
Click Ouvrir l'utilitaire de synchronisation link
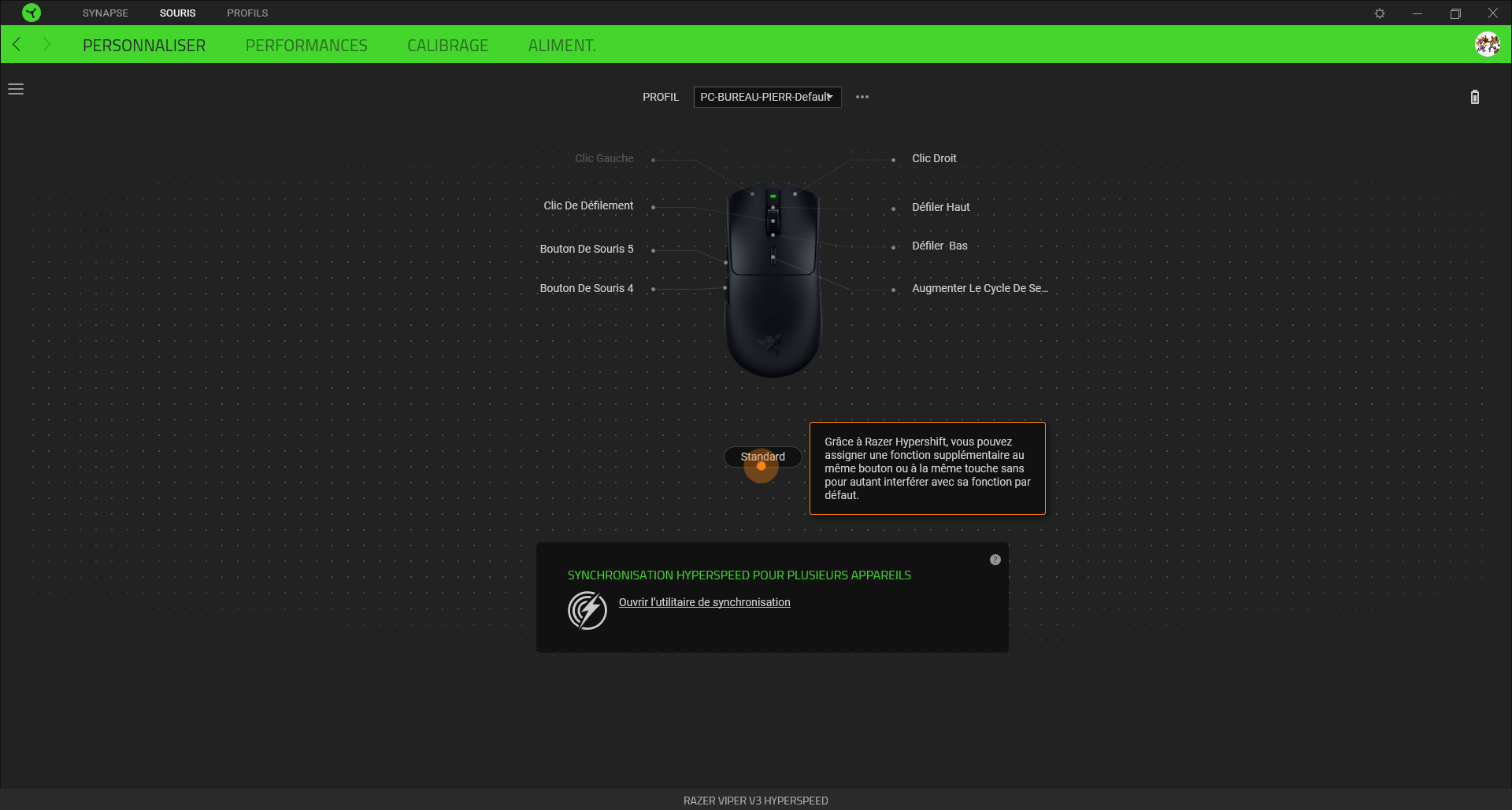click(x=704, y=602)
